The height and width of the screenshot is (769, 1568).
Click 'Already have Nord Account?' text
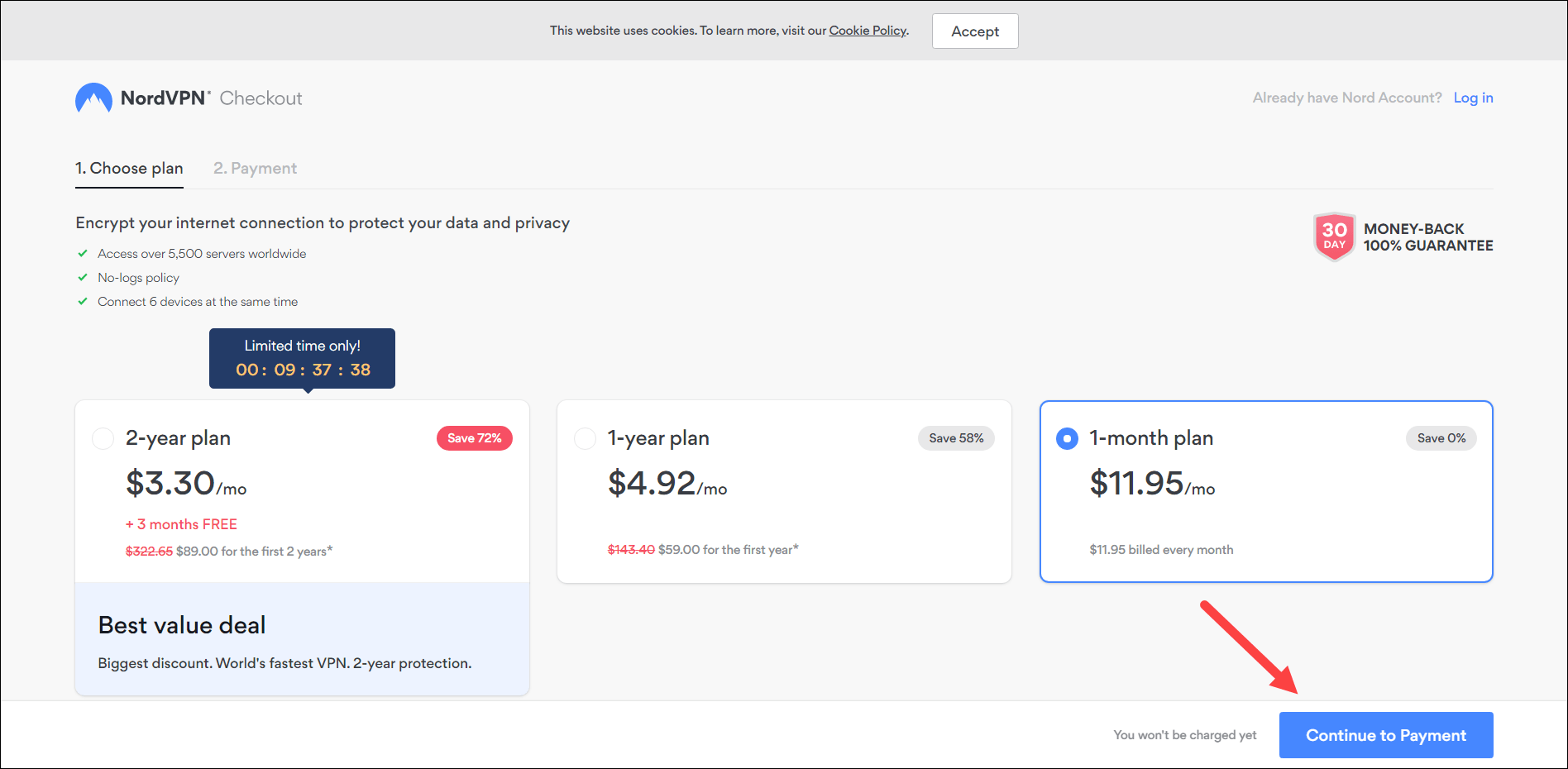tap(1347, 98)
